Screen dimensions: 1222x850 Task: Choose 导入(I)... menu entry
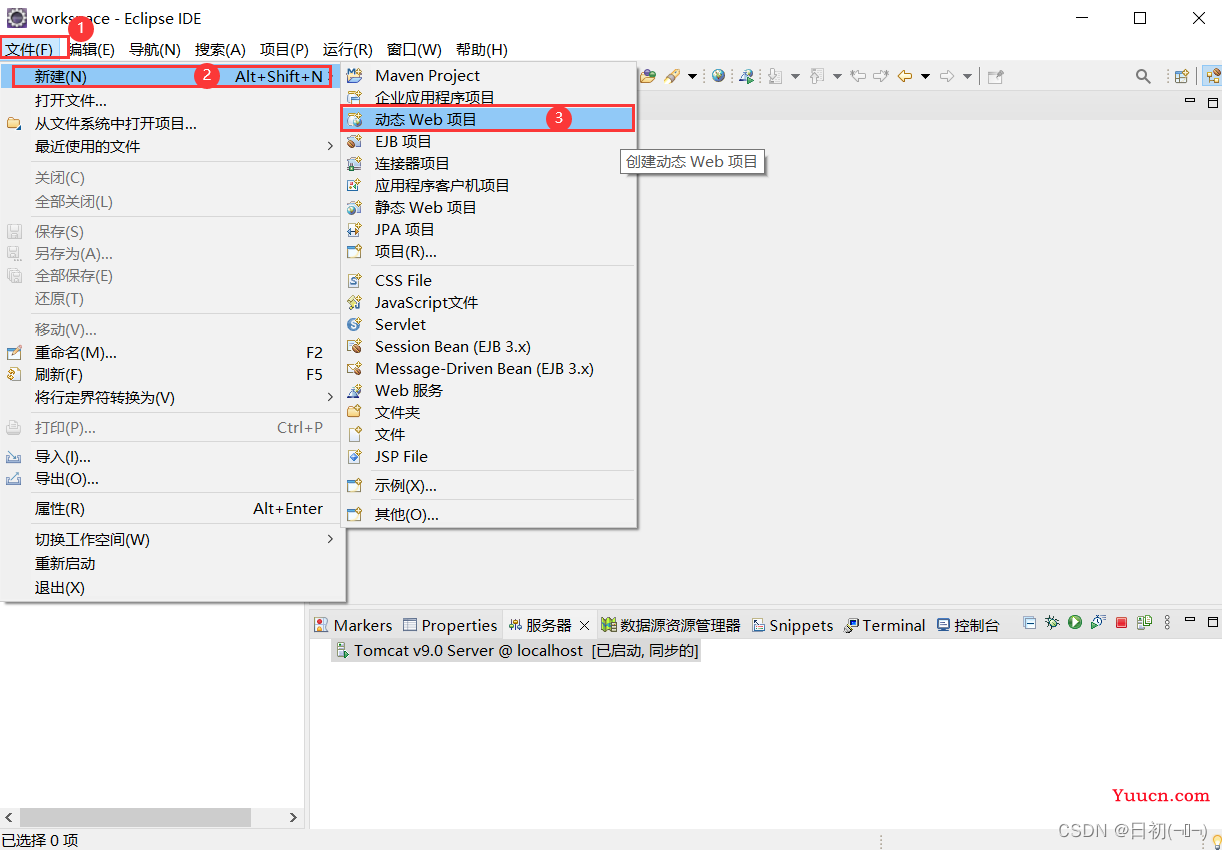[x=172, y=456]
